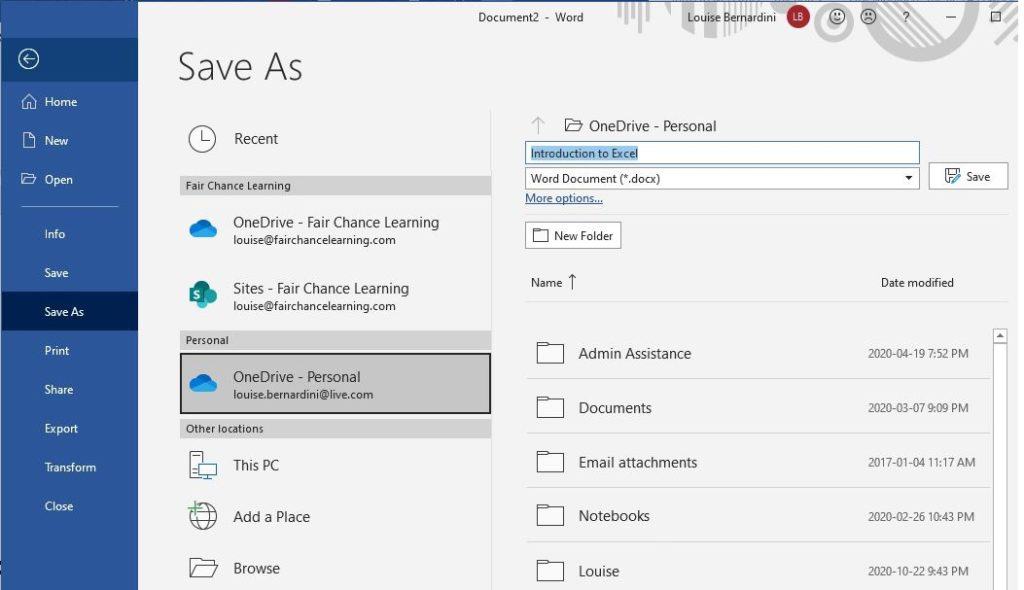This screenshot has width=1024, height=590.
Task: Click 'Sites - Fair Chance Learning' location text
Action: pyautogui.click(x=321, y=288)
